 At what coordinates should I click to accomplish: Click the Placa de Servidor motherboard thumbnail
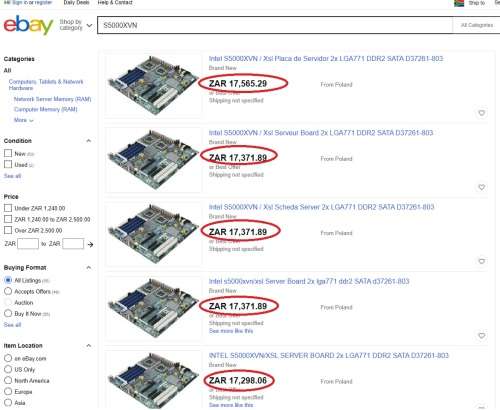tap(153, 85)
